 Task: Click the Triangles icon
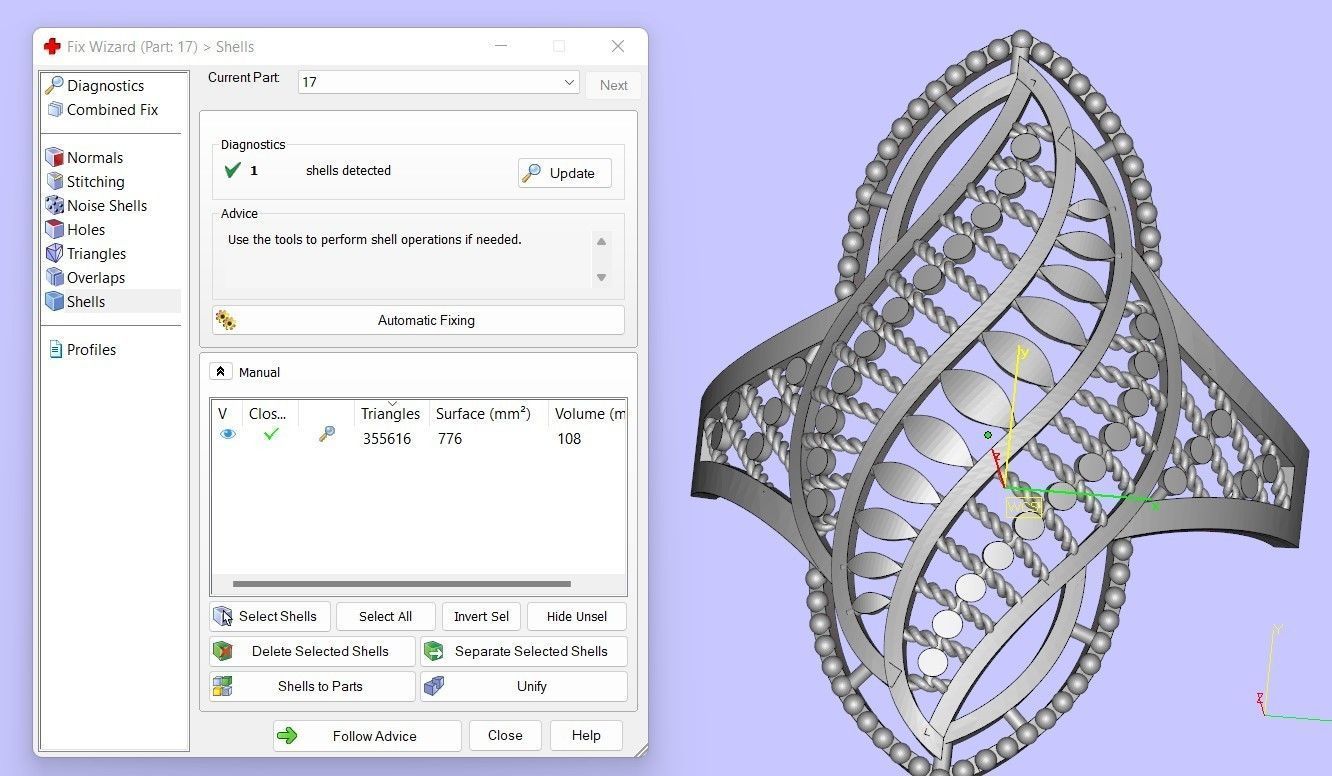(x=54, y=254)
